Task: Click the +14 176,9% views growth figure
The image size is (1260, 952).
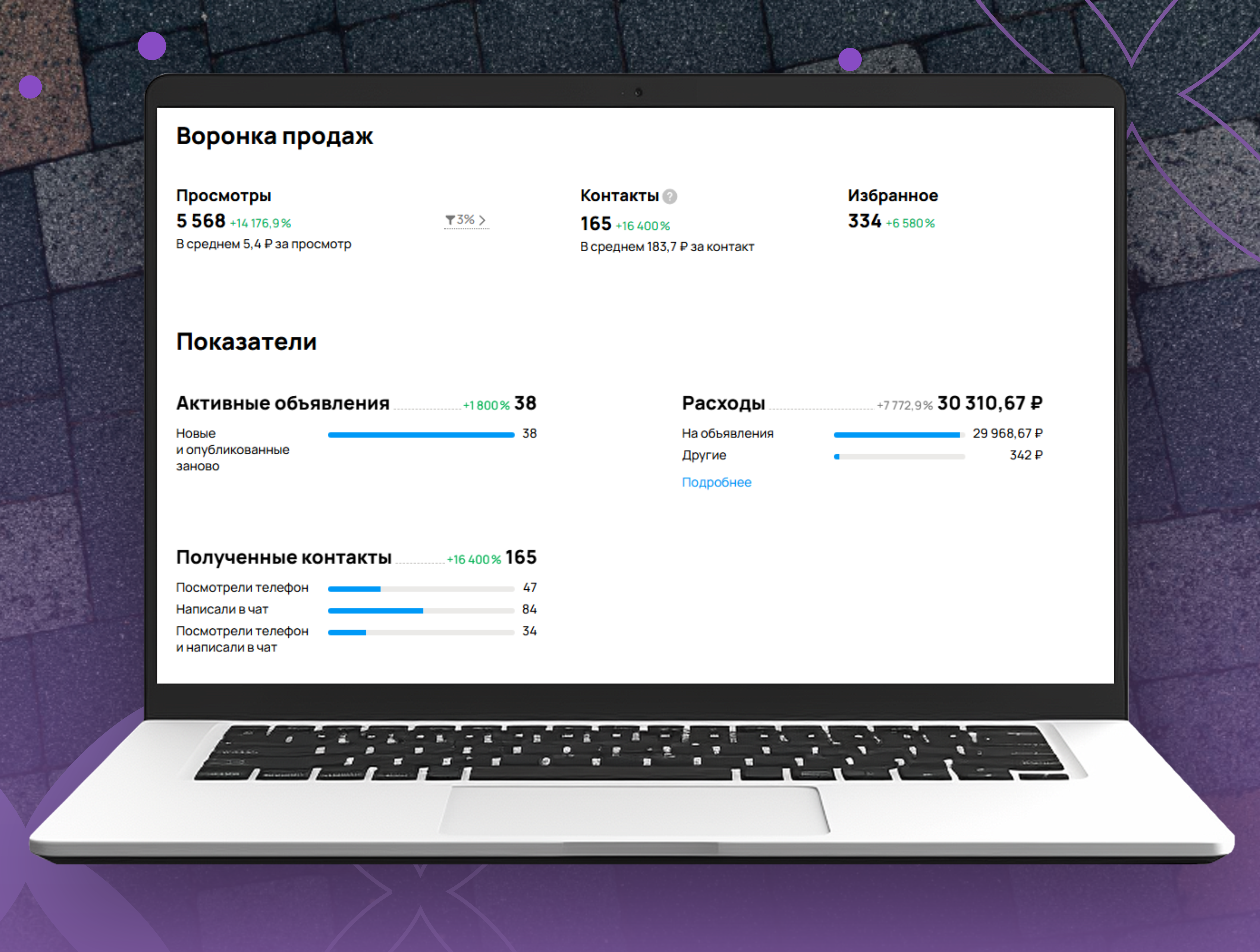Action: point(260,223)
